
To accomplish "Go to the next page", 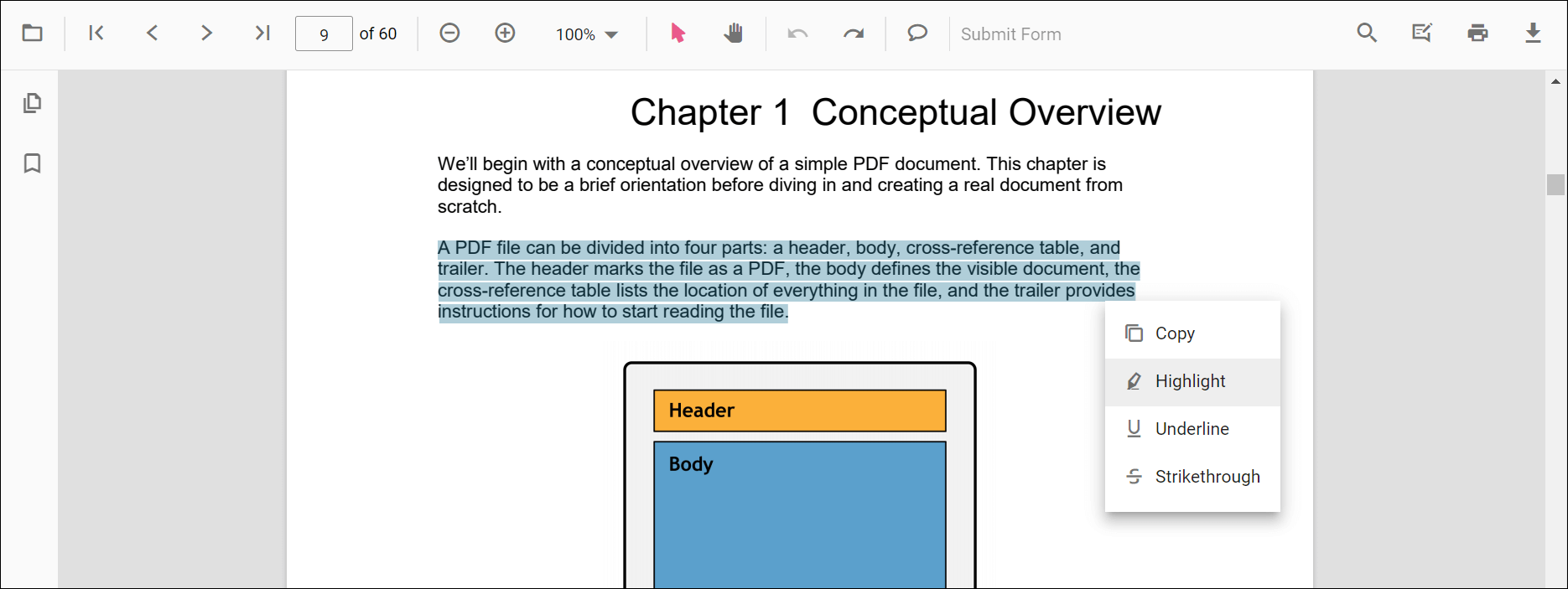I will coord(207,34).
